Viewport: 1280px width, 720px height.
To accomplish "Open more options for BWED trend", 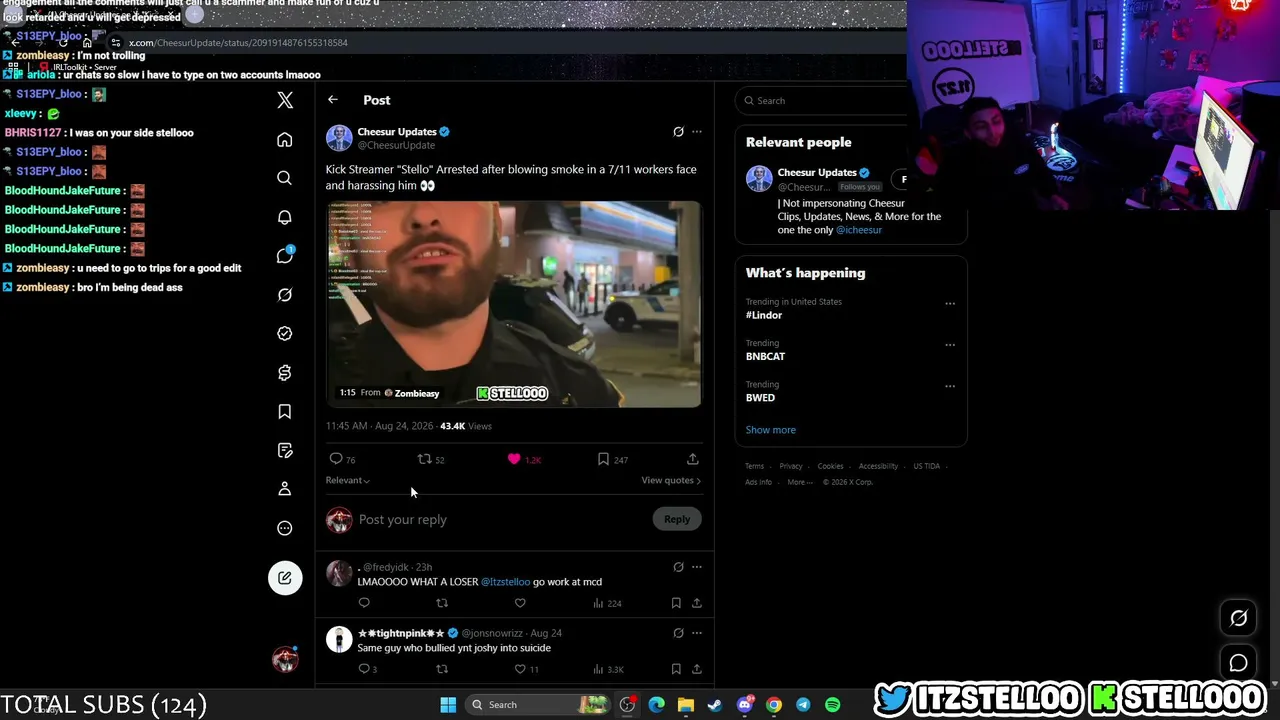I will pyautogui.click(x=950, y=385).
